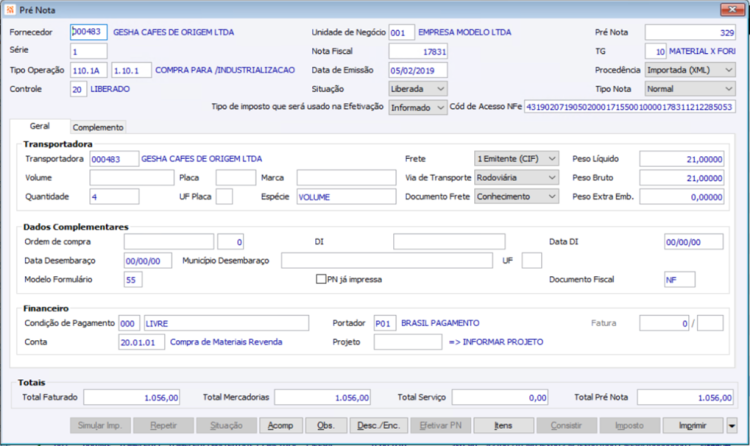
Task: Click the Simular Imp. button
Action: click(x=100, y=425)
